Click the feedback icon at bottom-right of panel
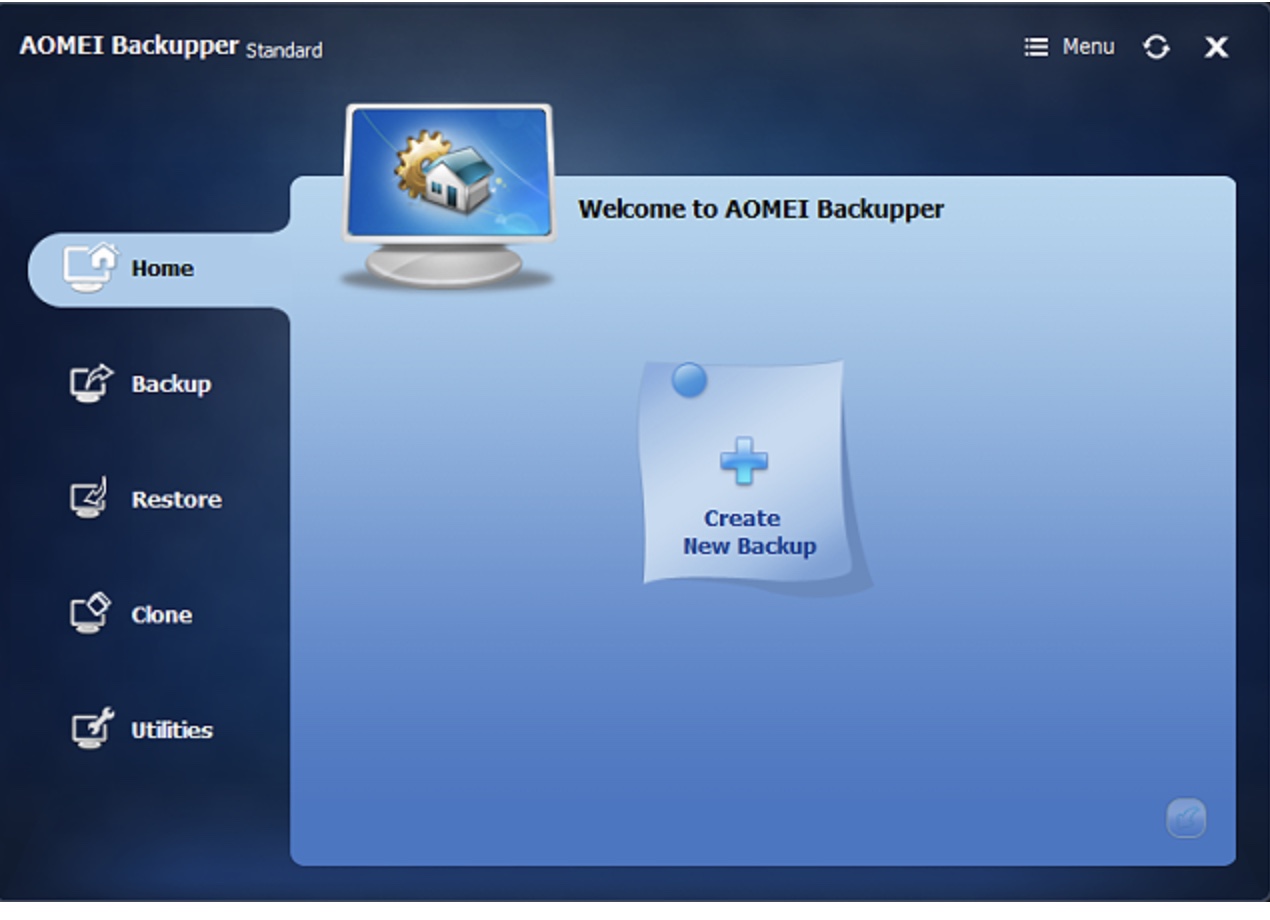The width and height of the screenshot is (1270, 920). click(1186, 819)
